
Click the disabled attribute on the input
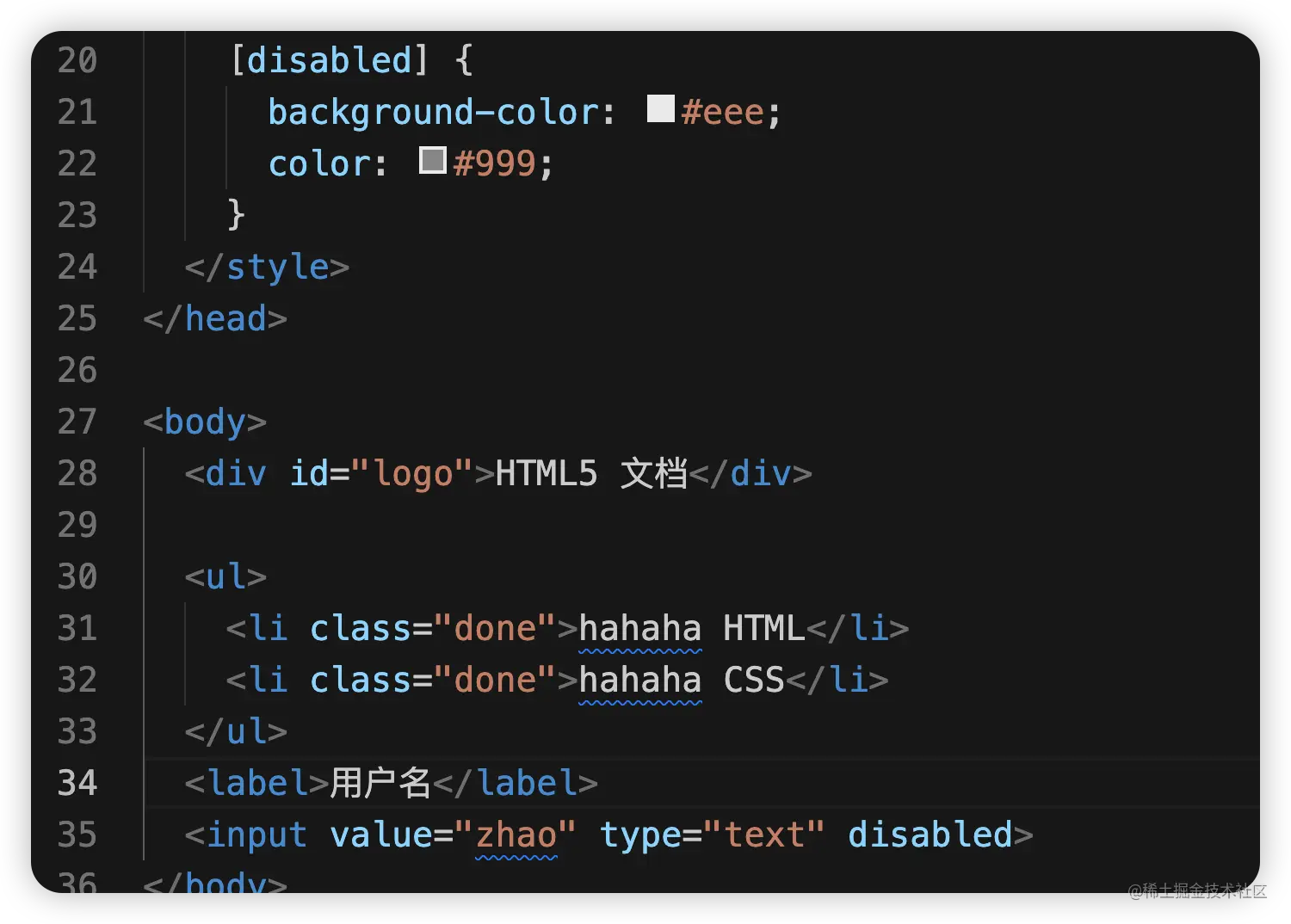(930, 835)
